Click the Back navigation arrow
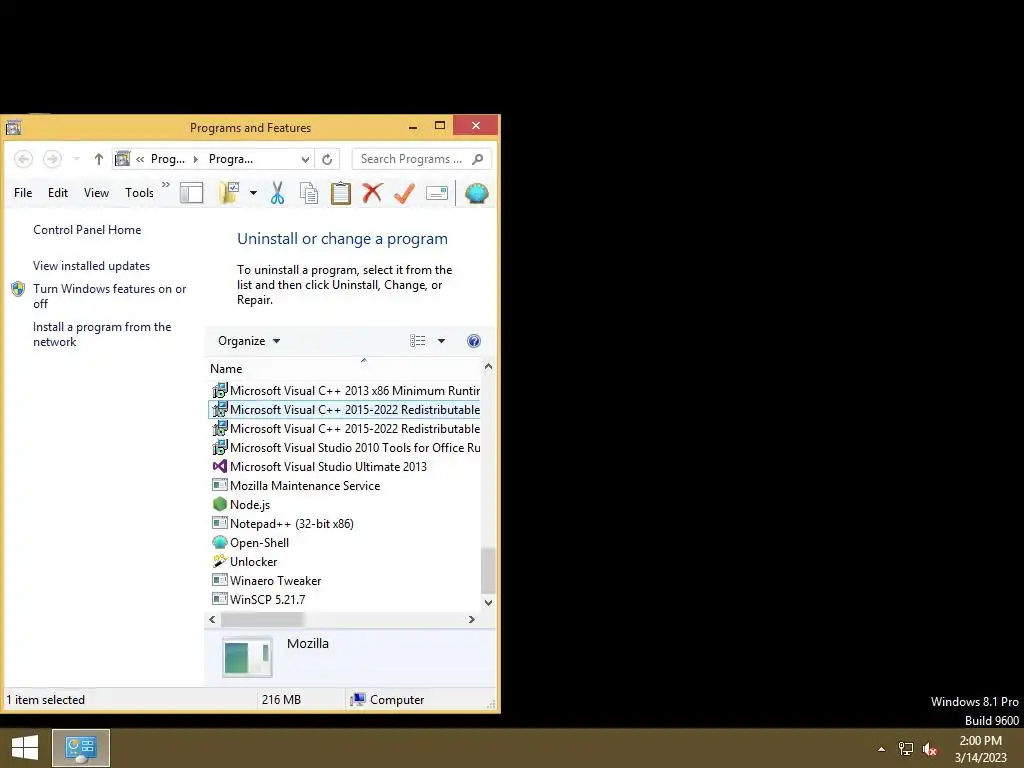The width and height of the screenshot is (1024, 768). 24,159
